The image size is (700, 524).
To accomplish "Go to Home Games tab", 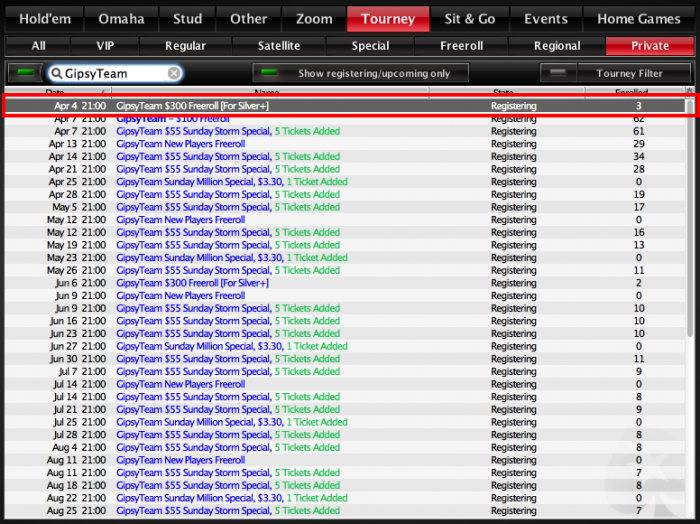I will [639, 19].
